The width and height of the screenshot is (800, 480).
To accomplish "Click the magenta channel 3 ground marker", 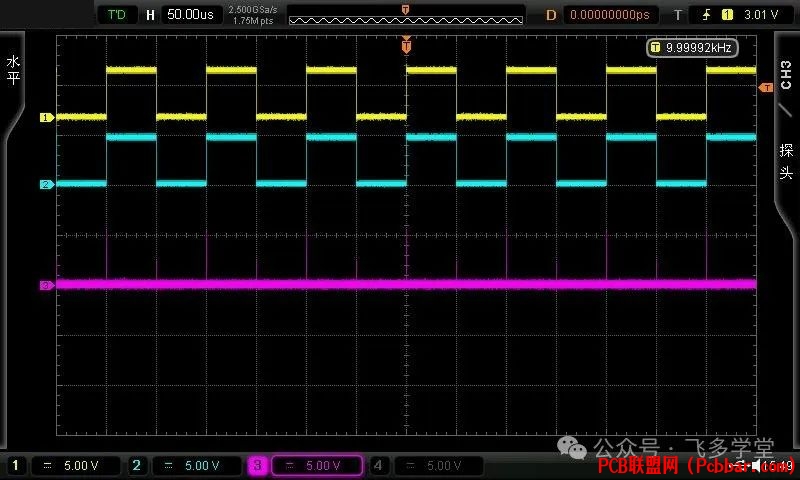I will [x=46, y=285].
